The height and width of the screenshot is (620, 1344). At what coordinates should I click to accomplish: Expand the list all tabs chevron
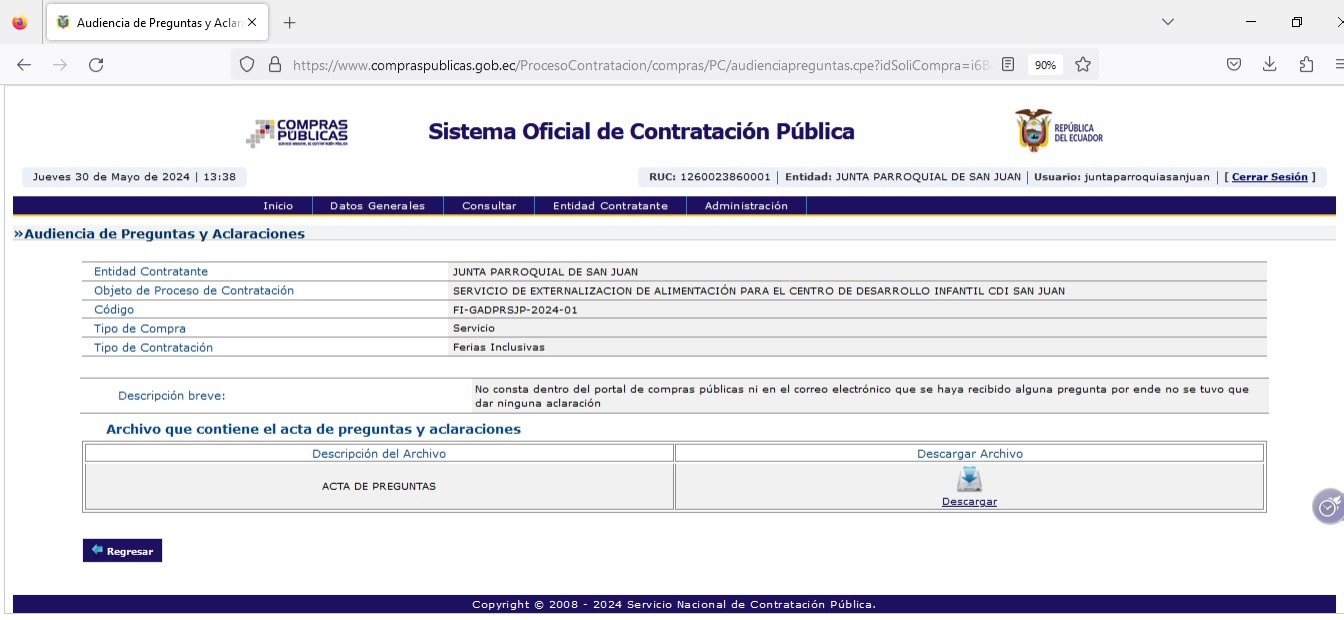click(1167, 22)
